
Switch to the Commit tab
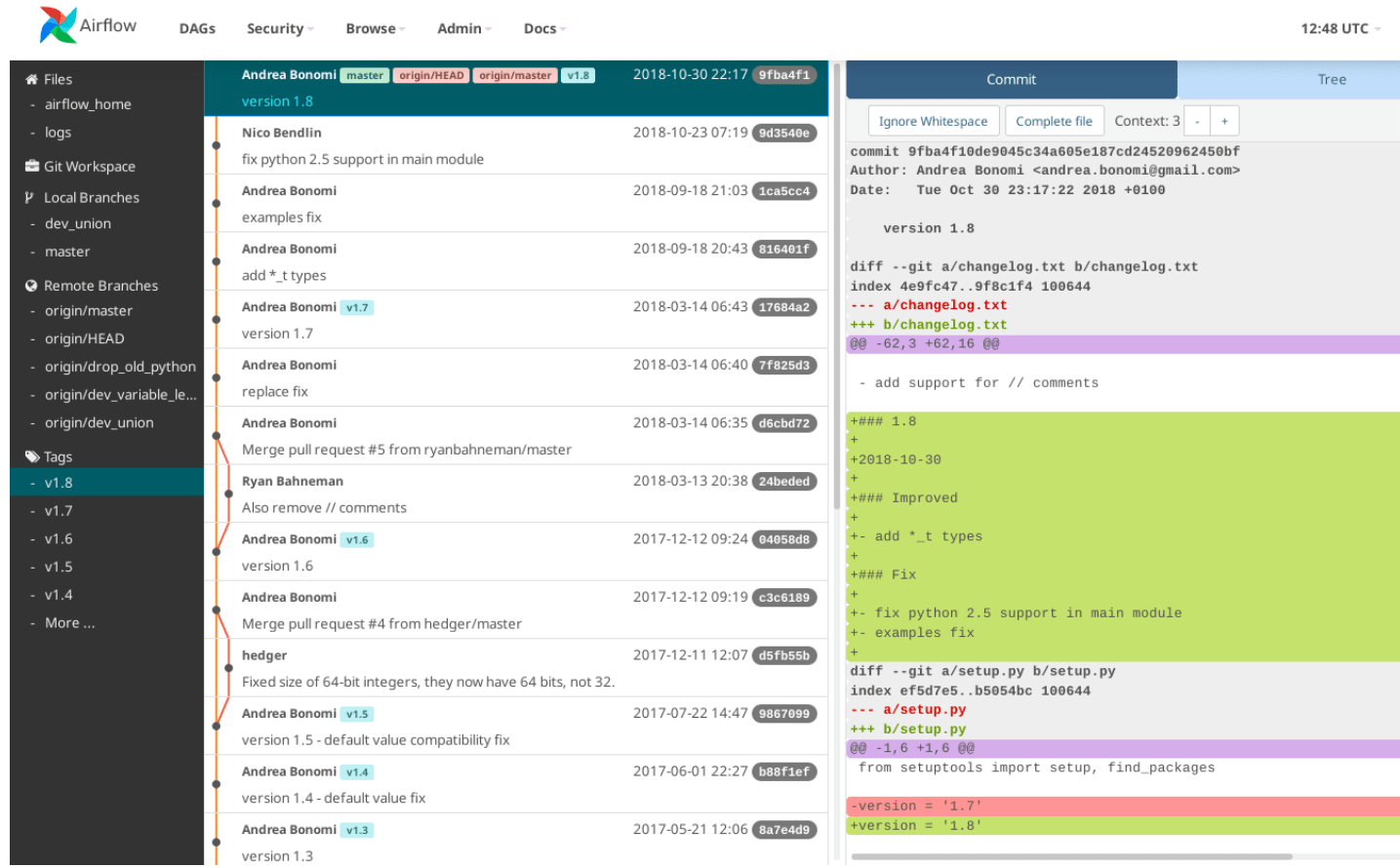(x=1011, y=79)
